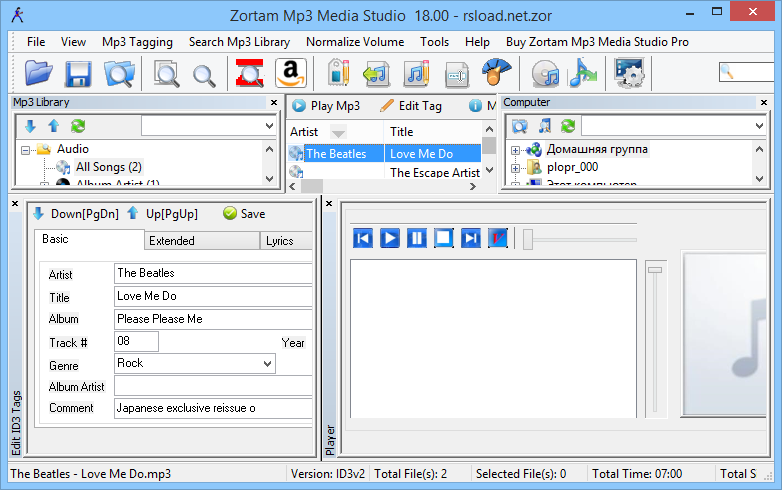Image resolution: width=782 pixels, height=490 pixels.
Task: Click Artist column sort arrow
Action: pos(338,133)
